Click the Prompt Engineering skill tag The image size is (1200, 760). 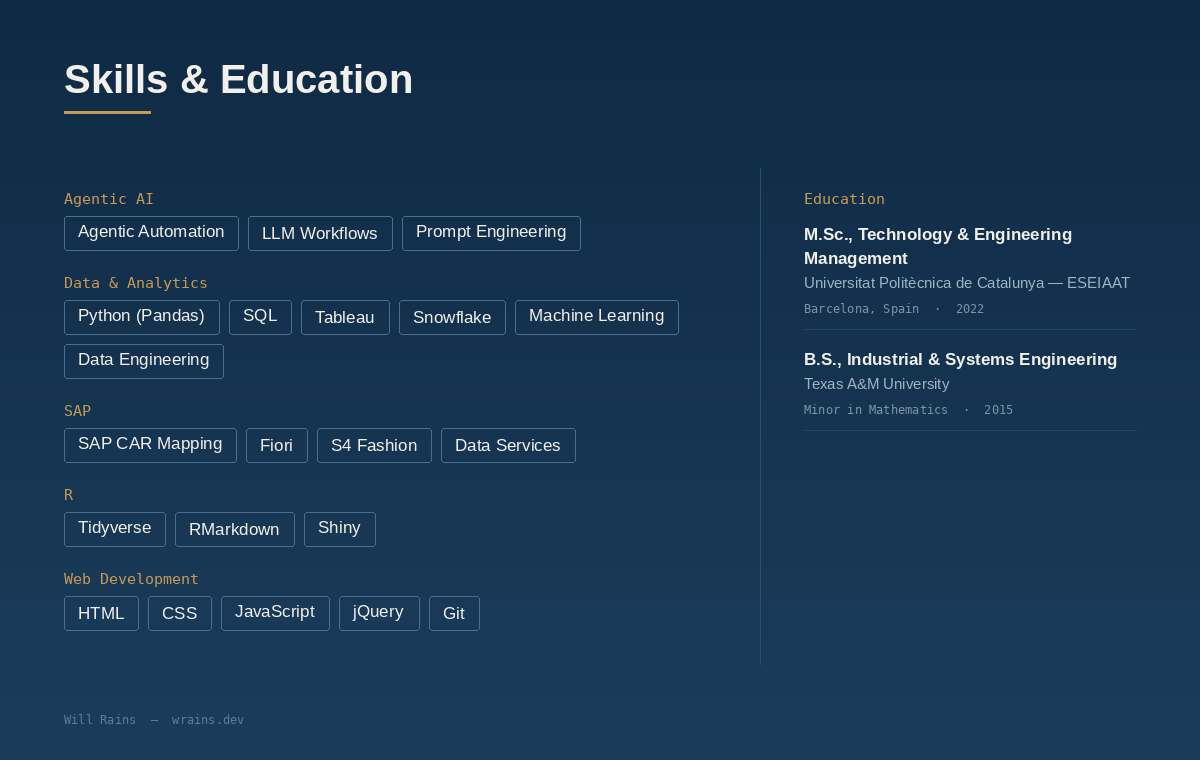click(x=491, y=233)
